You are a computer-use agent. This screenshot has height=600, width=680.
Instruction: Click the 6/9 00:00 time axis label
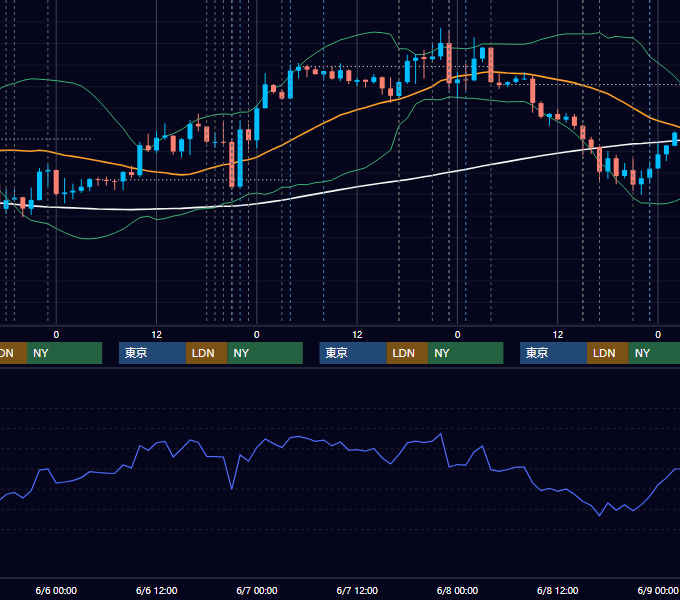[658, 590]
